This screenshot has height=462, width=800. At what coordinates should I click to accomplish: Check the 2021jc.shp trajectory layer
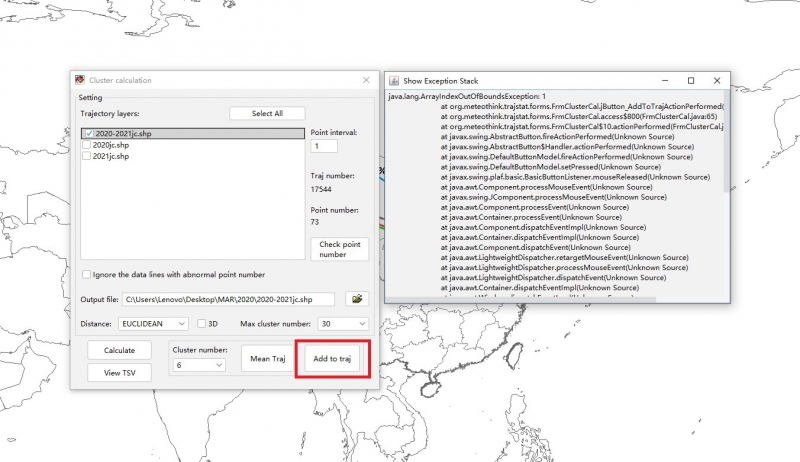(87, 156)
